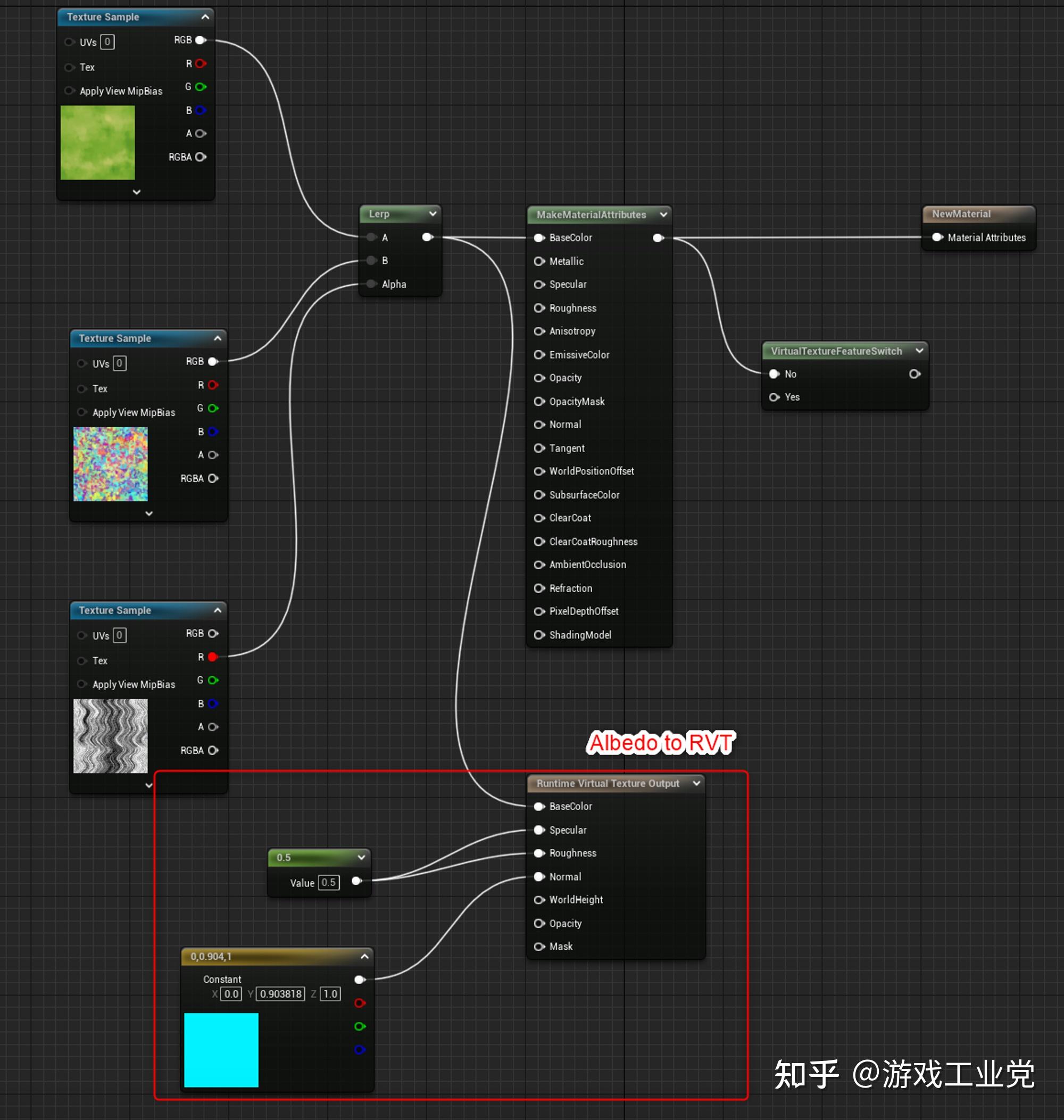Click the cyan color preview swatch

click(221, 1050)
